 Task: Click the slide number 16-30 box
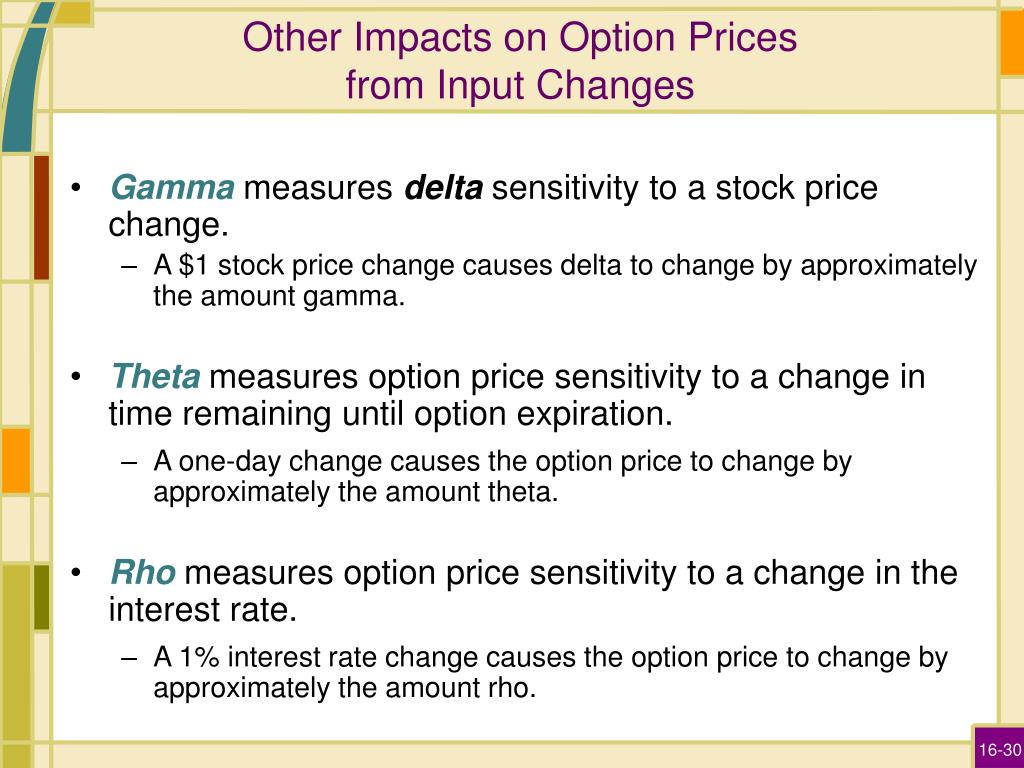coord(999,748)
